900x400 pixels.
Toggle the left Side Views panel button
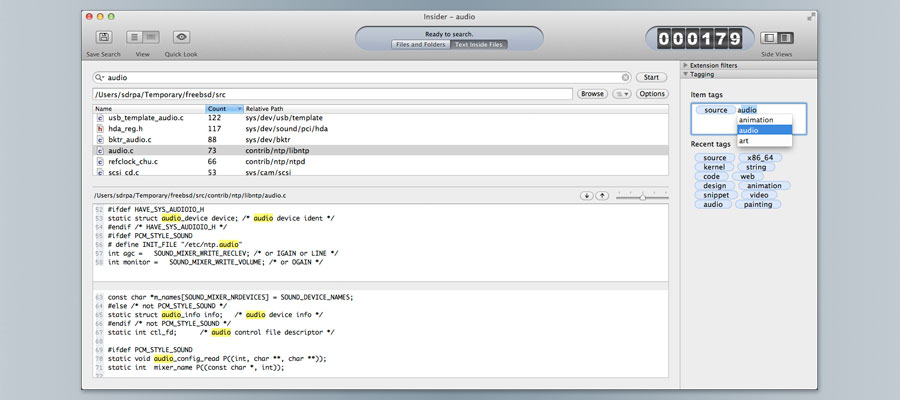(764, 37)
